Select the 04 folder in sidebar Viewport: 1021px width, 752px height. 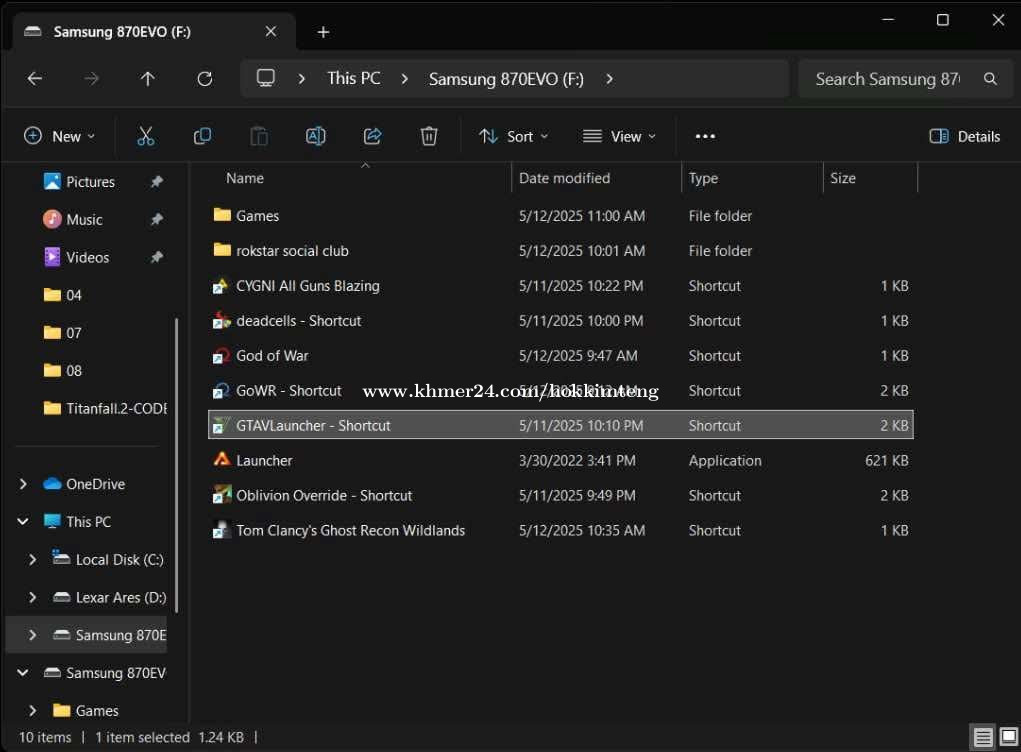coord(63,295)
